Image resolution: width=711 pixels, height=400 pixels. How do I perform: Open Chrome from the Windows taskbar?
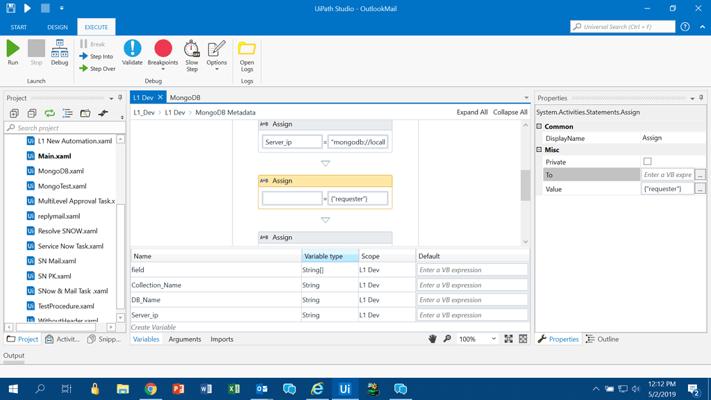click(151, 389)
